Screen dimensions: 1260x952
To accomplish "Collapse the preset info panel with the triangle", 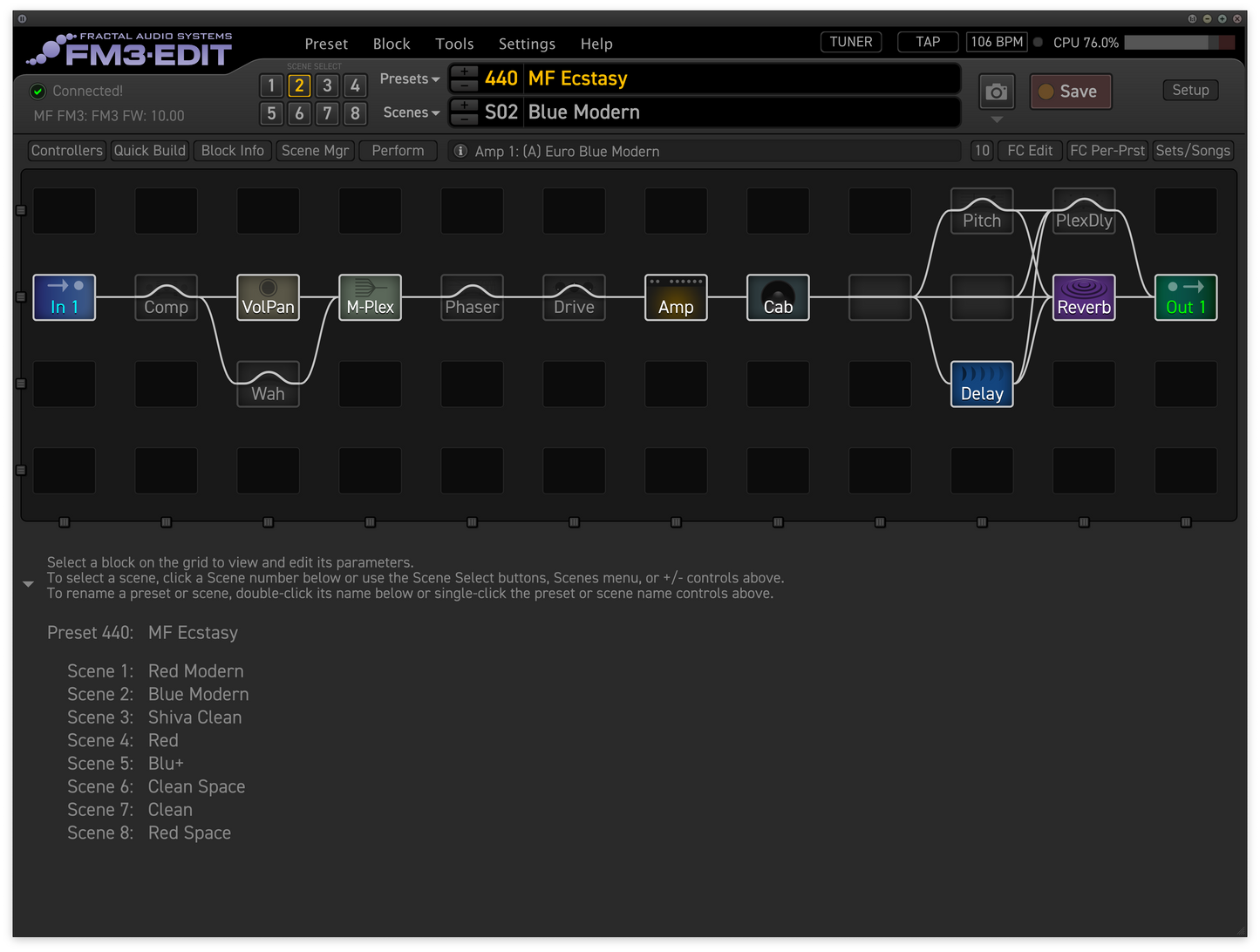I will 28,584.
